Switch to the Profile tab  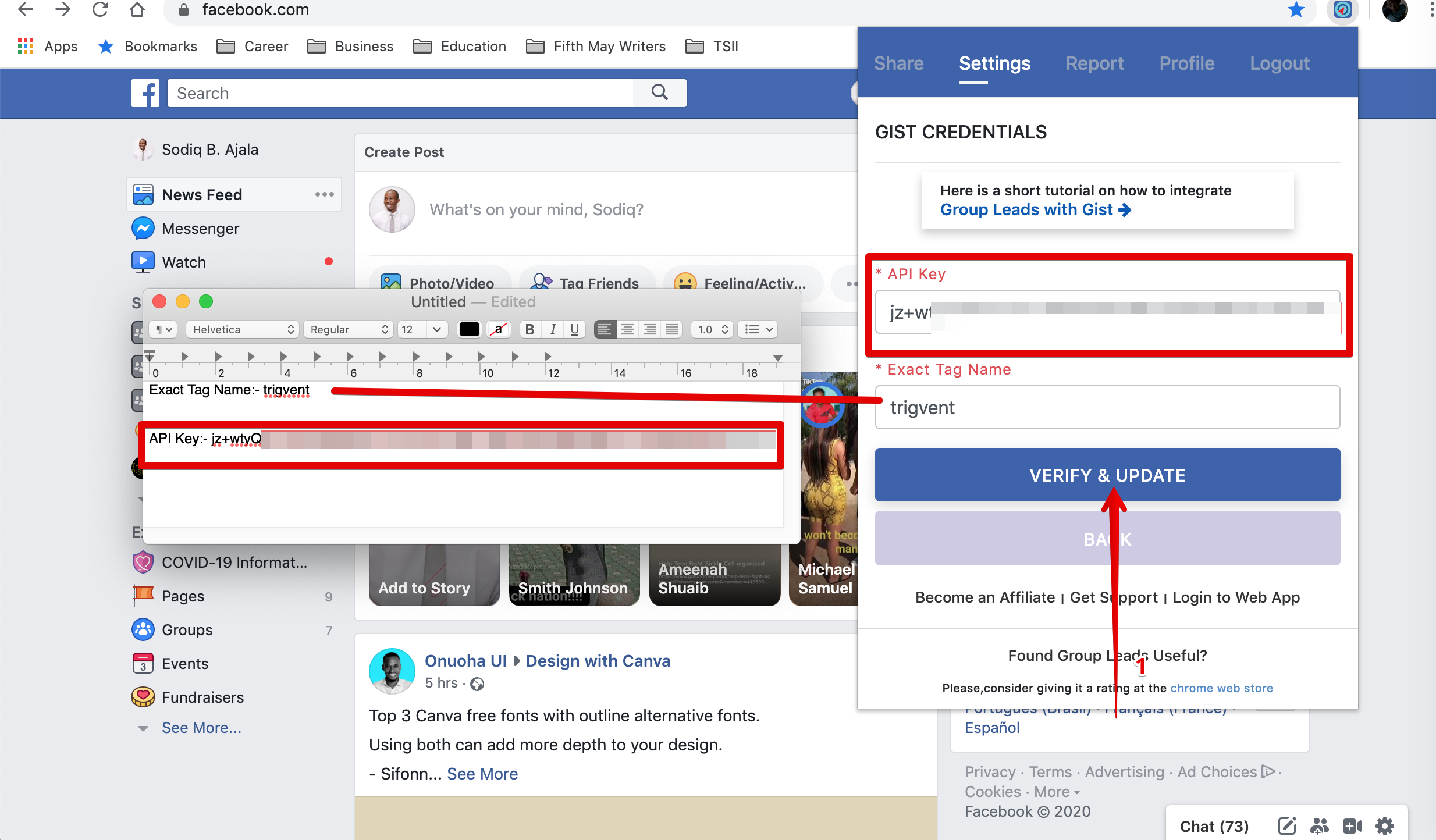[x=1186, y=63]
